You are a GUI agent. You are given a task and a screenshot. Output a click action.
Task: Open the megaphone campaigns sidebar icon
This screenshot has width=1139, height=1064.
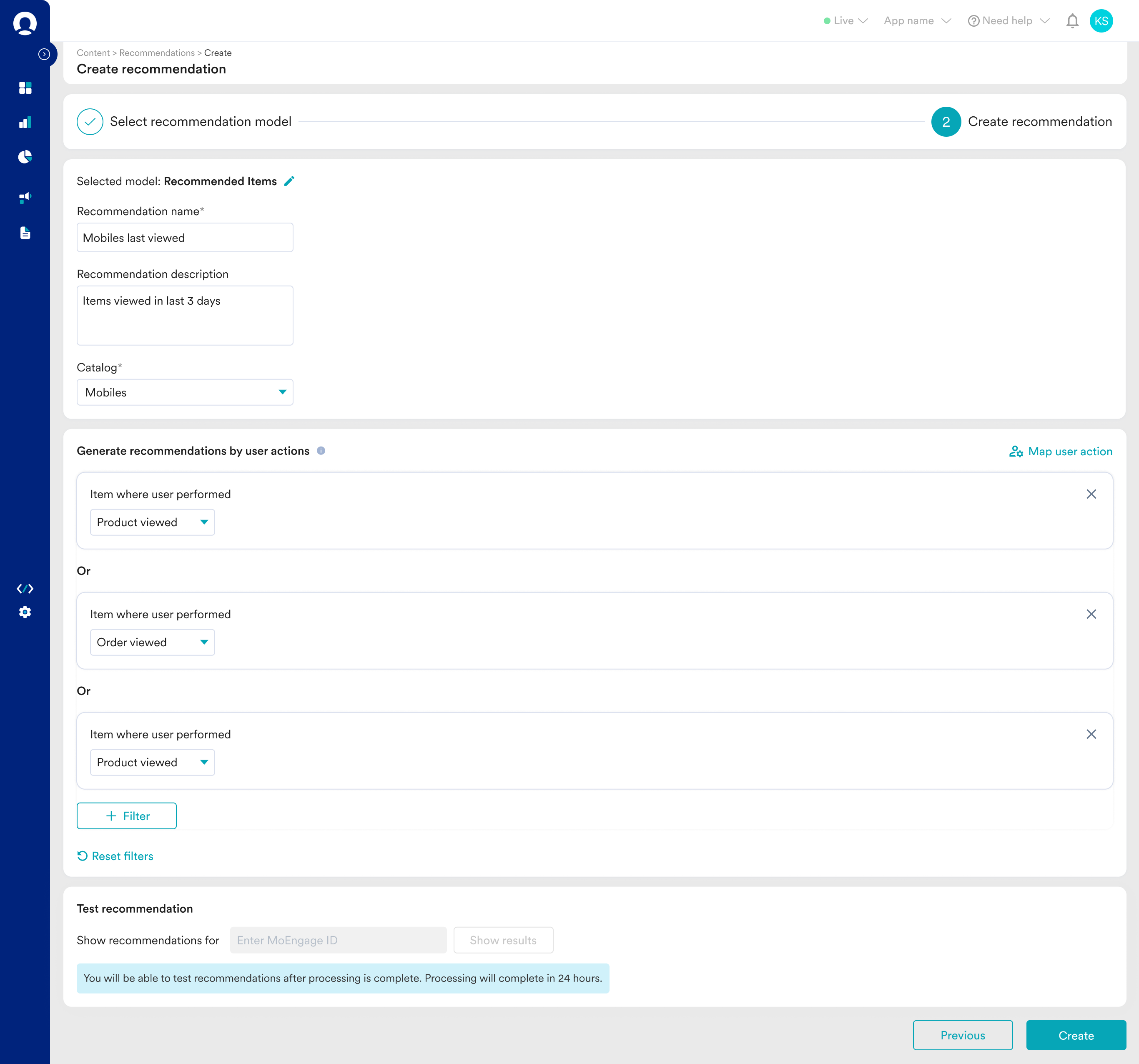point(25,198)
